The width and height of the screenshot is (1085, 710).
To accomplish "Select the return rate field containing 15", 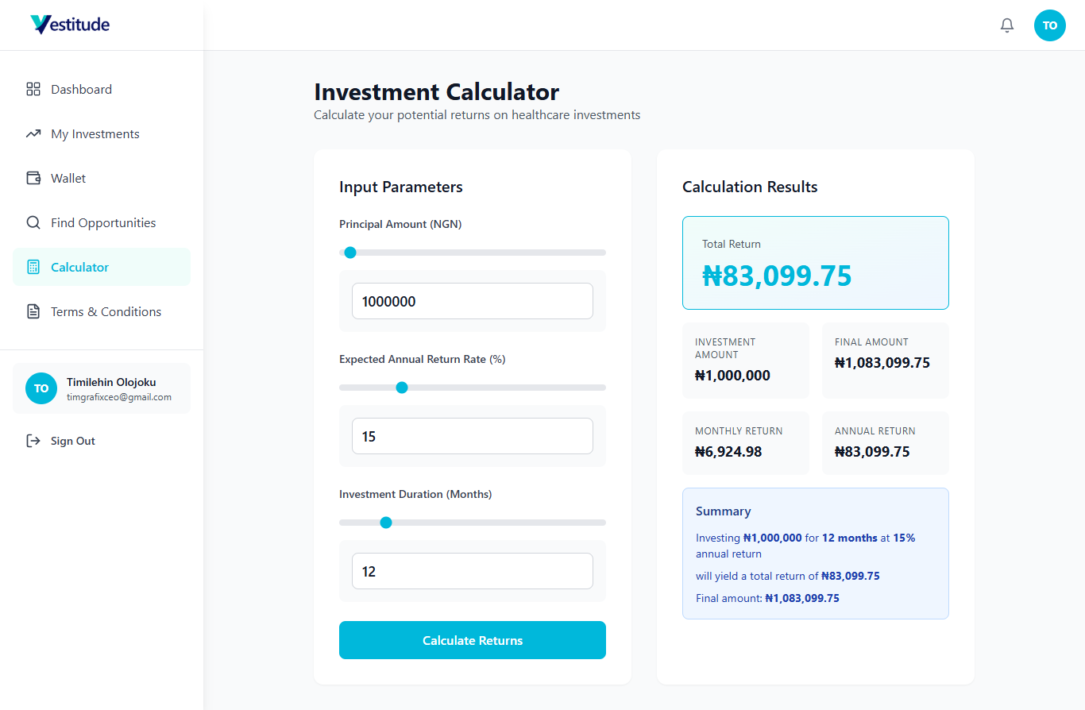I will [472, 436].
